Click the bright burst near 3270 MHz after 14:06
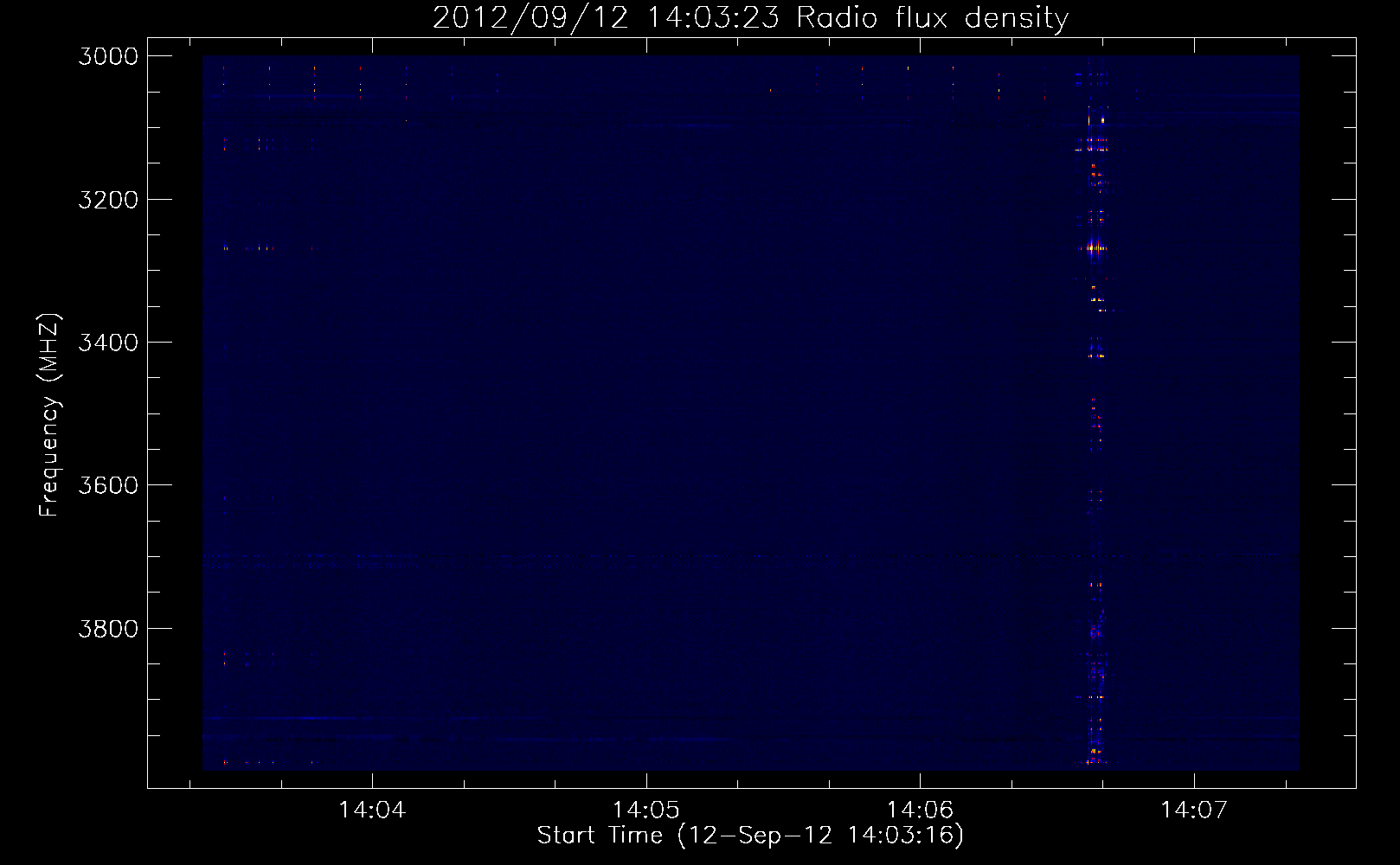1400x865 pixels. [x=1095, y=248]
